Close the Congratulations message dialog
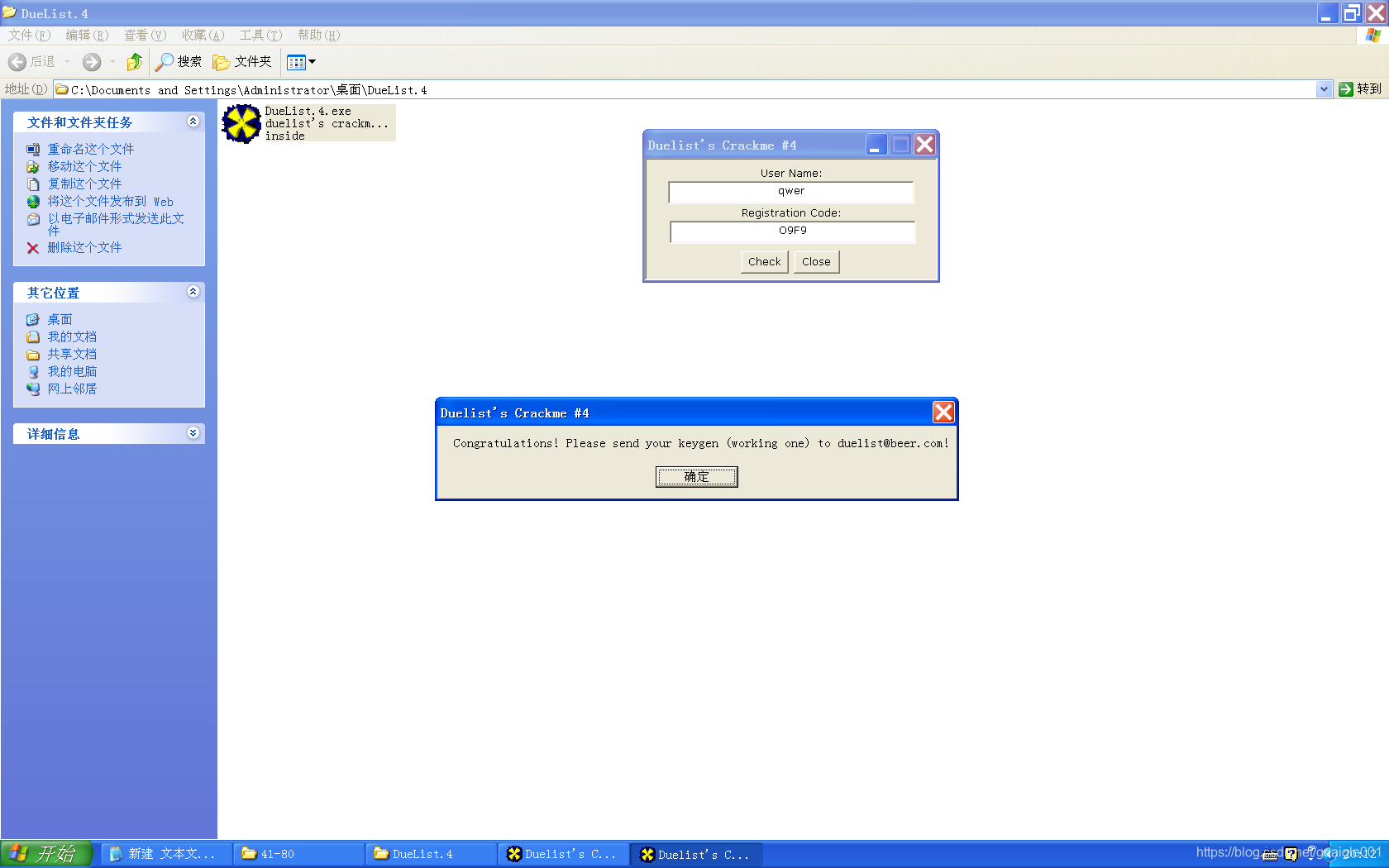Screen dimensions: 1389x868 point(943,413)
